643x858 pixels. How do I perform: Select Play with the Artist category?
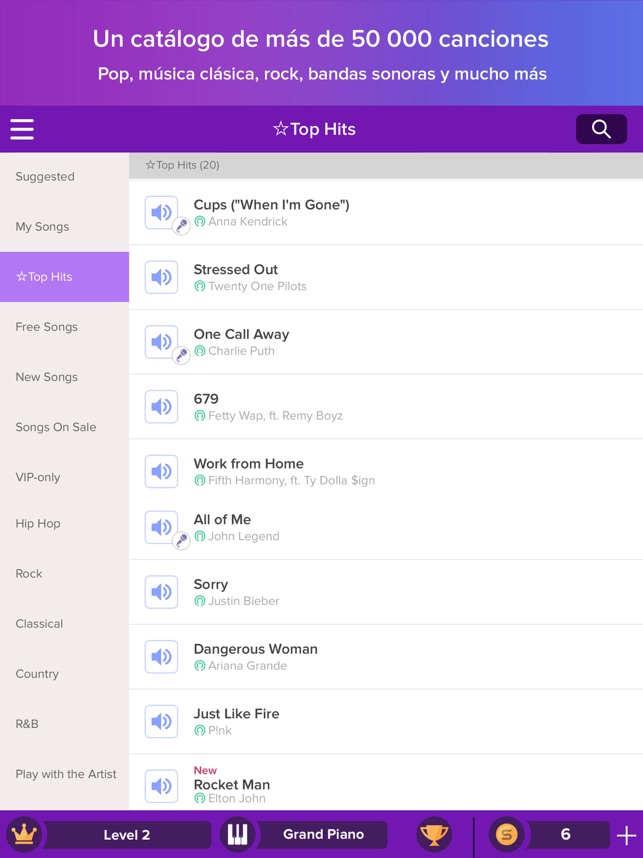(x=65, y=774)
